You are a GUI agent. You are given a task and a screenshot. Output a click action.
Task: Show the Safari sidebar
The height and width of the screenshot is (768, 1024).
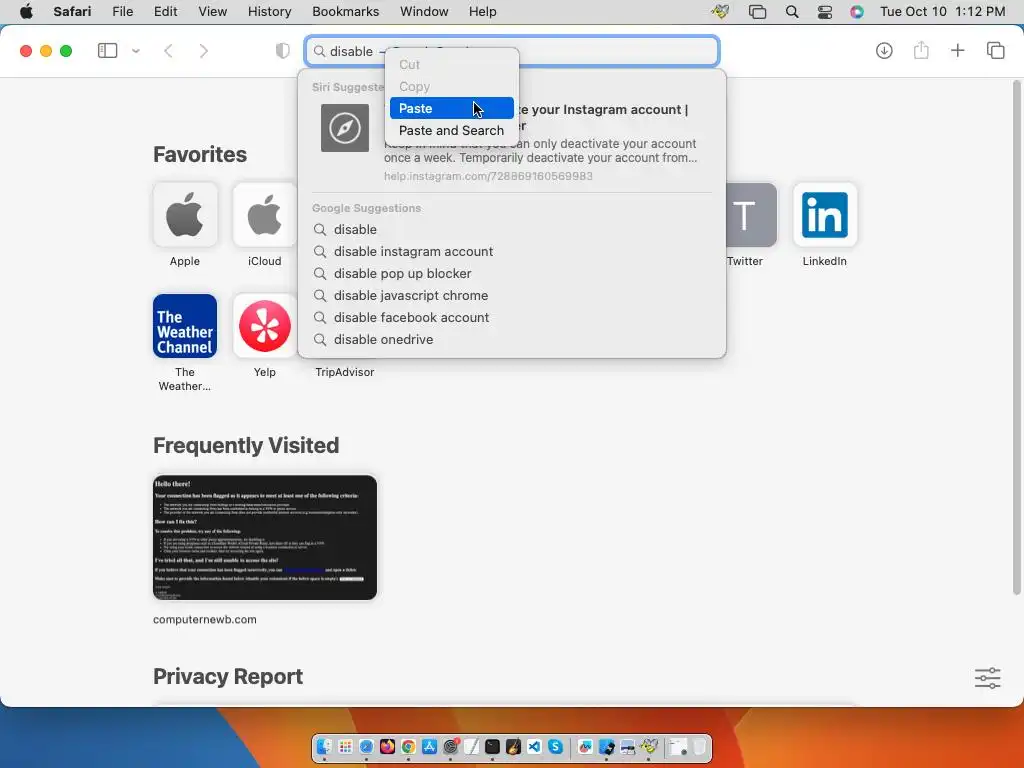[107, 50]
